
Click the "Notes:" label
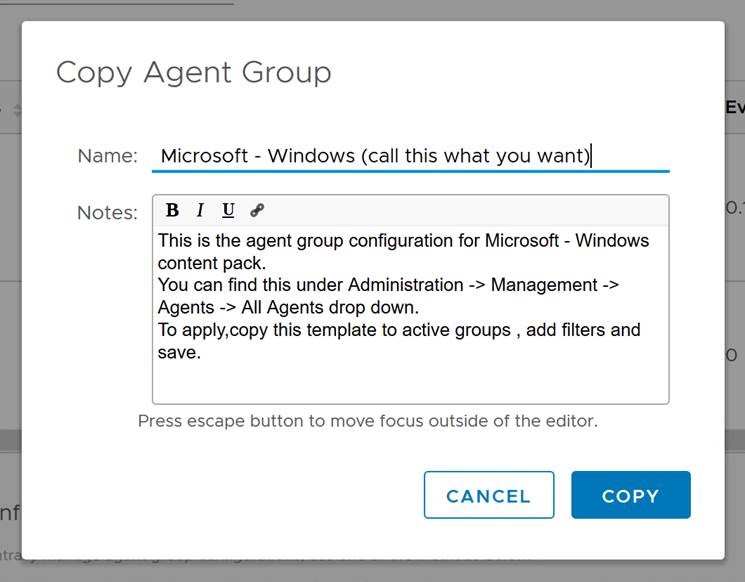[107, 212]
